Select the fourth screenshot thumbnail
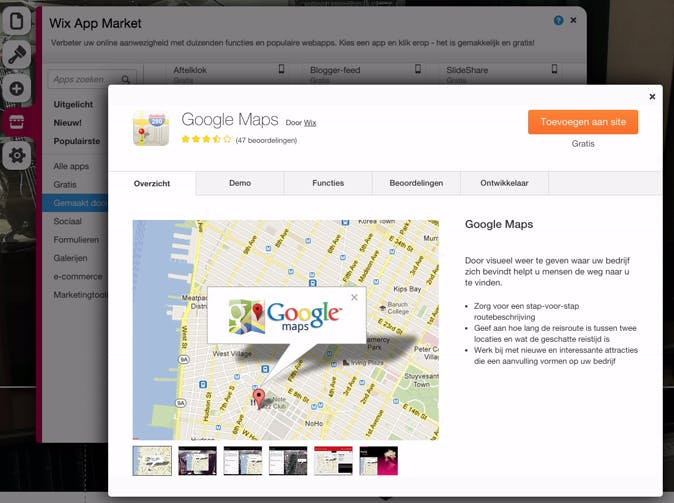This screenshot has width=674, height=503. point(288,460)
